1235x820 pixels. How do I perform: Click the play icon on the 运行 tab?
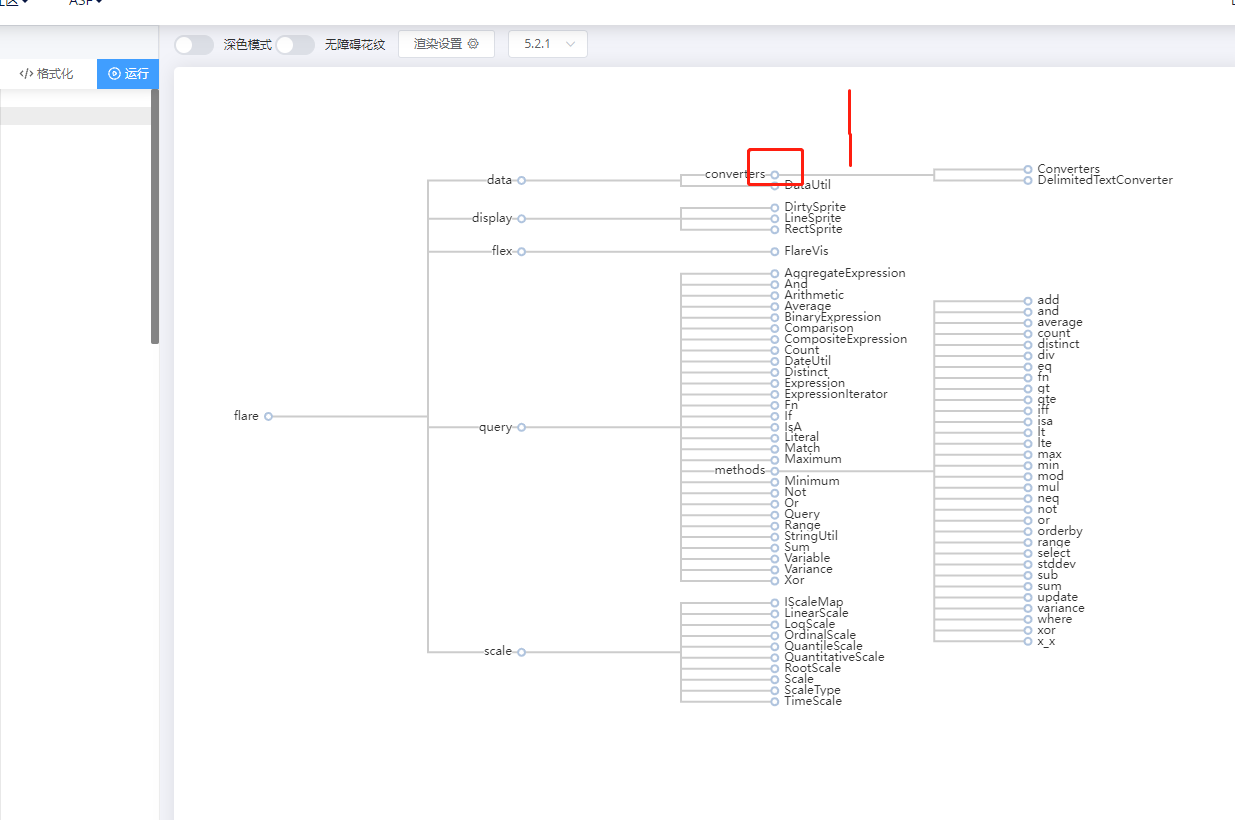point(114,73)
